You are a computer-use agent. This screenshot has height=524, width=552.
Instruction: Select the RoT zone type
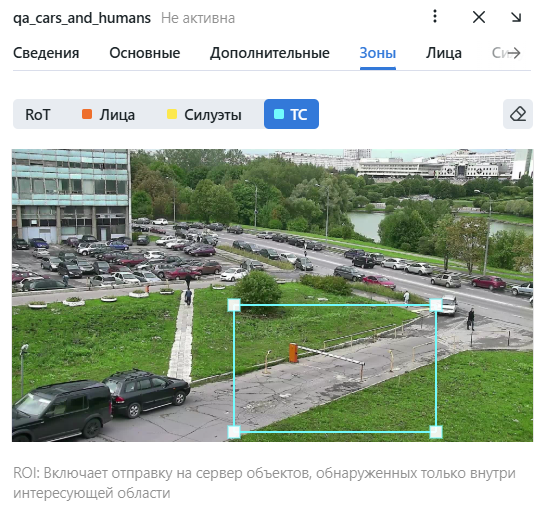(x=38, y=114)
